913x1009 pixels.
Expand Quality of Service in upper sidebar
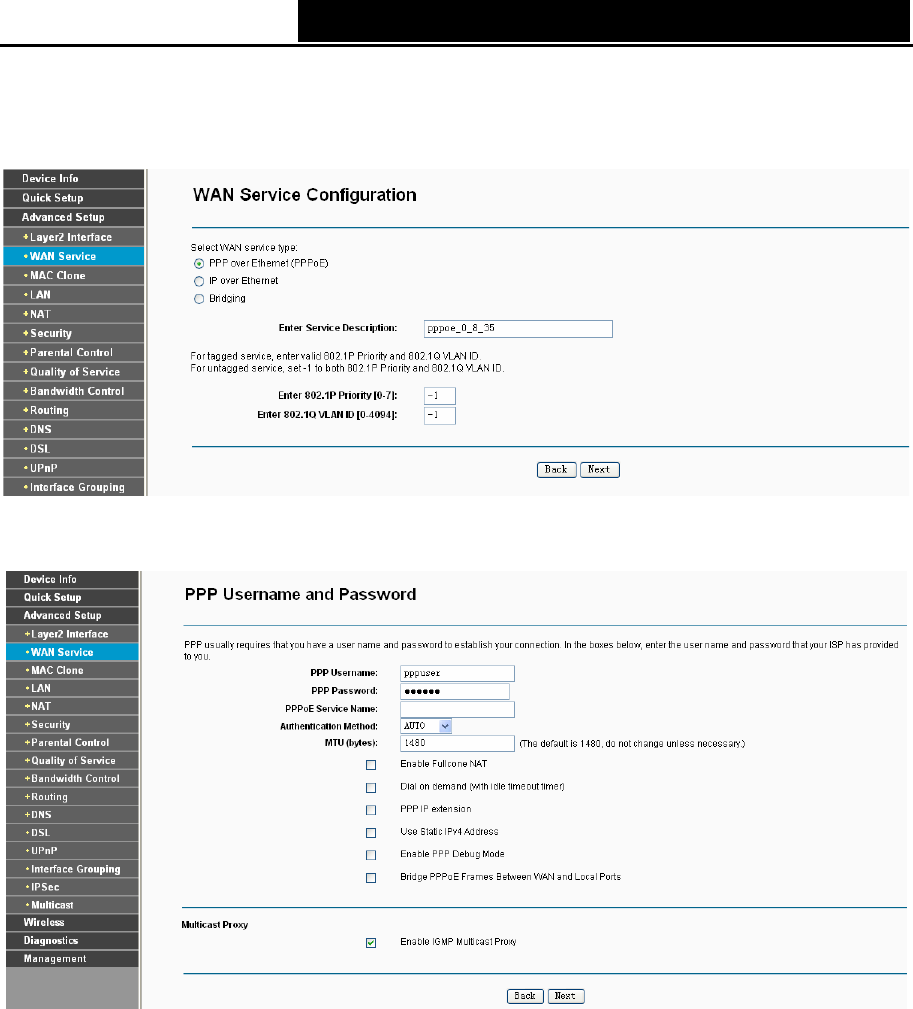[73, 372]
